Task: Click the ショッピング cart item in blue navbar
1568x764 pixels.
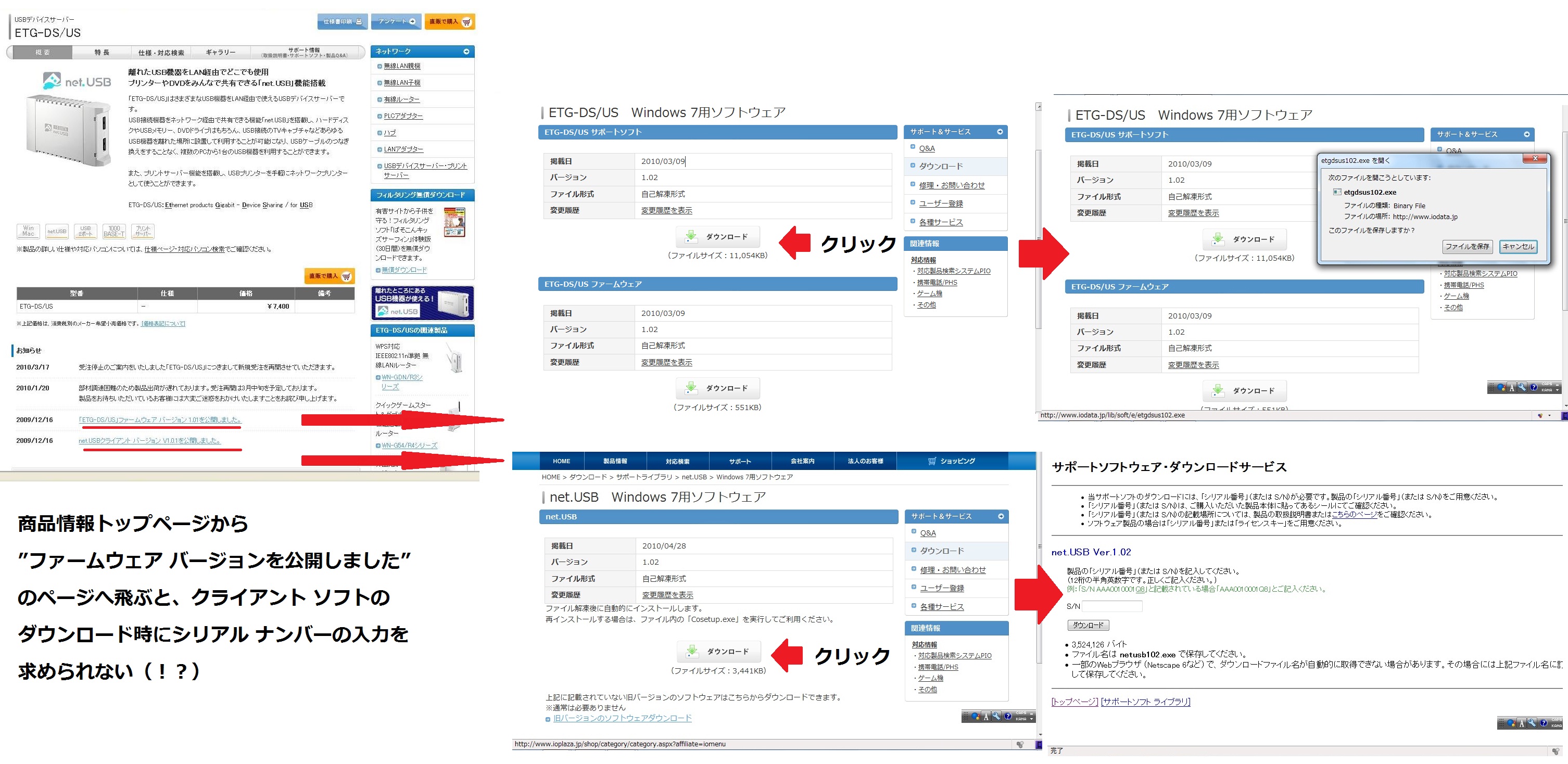Action: coord(952,461)
